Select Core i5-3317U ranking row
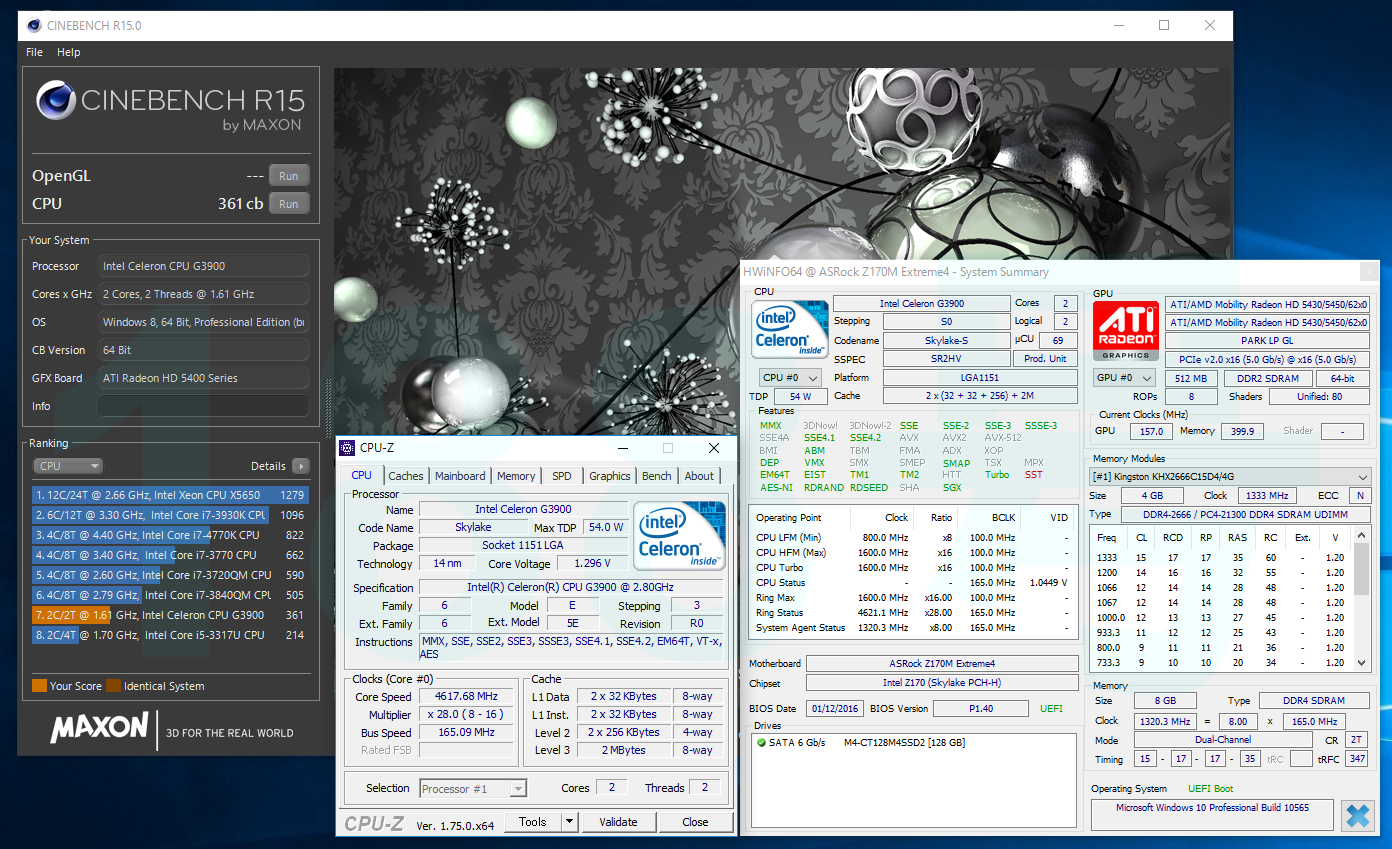 170,635
